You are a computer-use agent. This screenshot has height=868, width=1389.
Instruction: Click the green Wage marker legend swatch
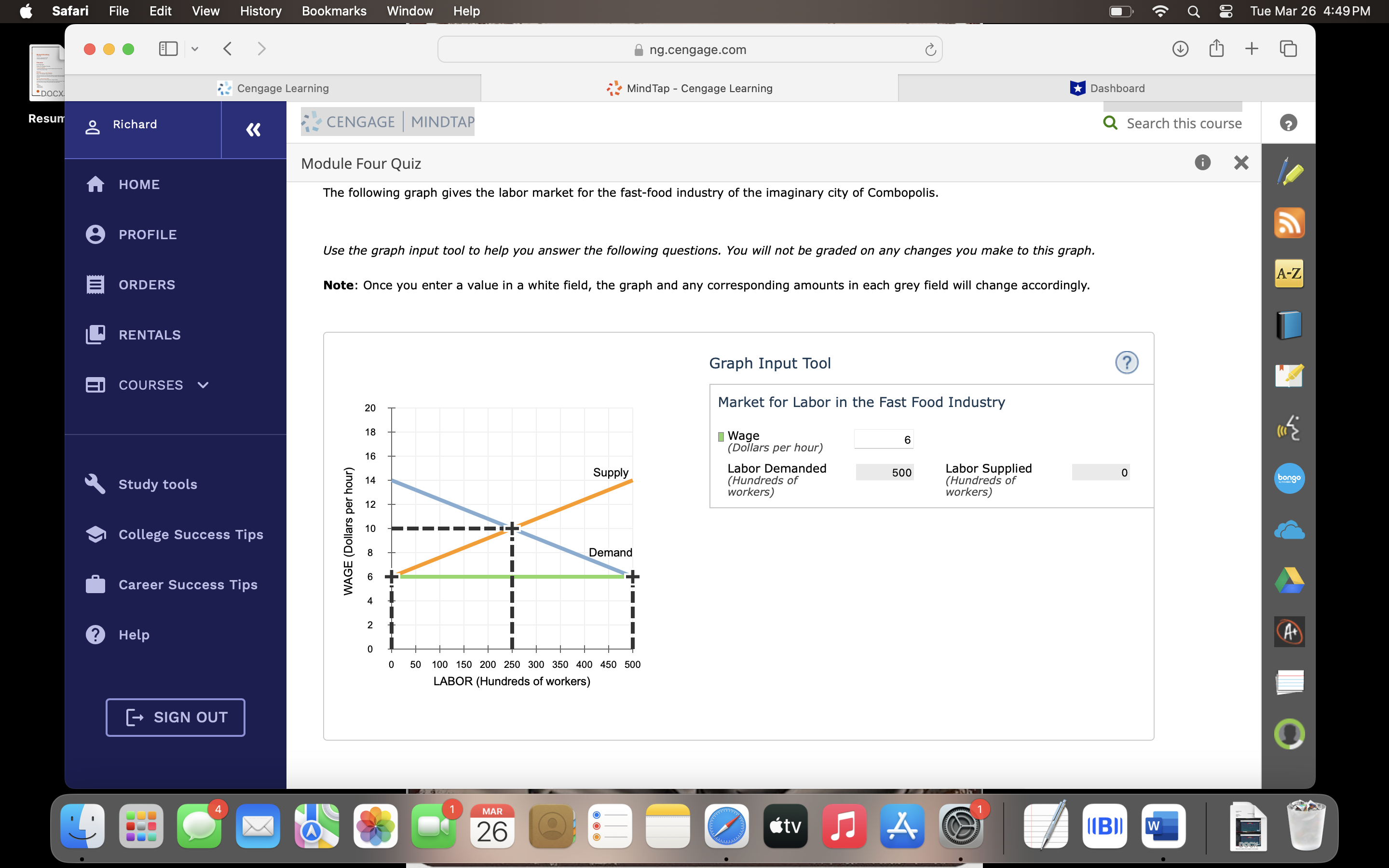coord(721,436)
